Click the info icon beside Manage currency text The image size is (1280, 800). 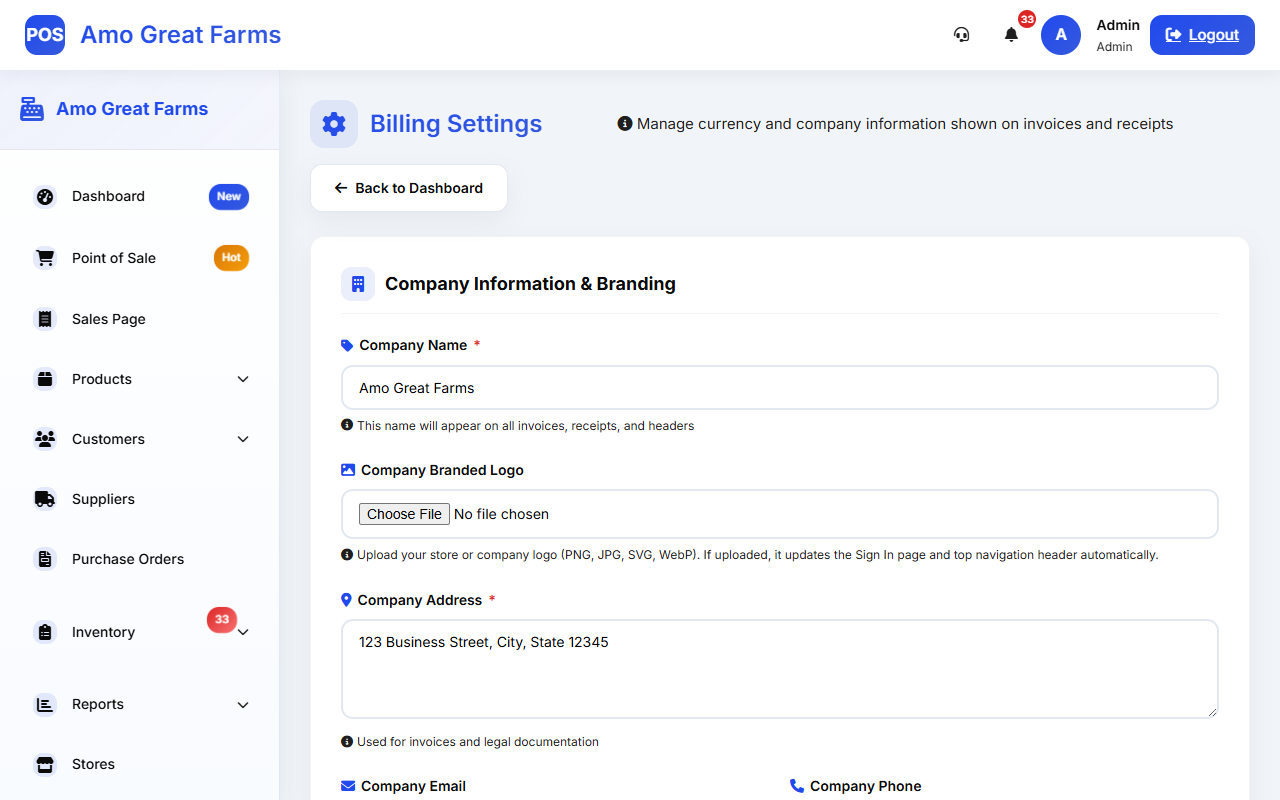pos(625,124)
